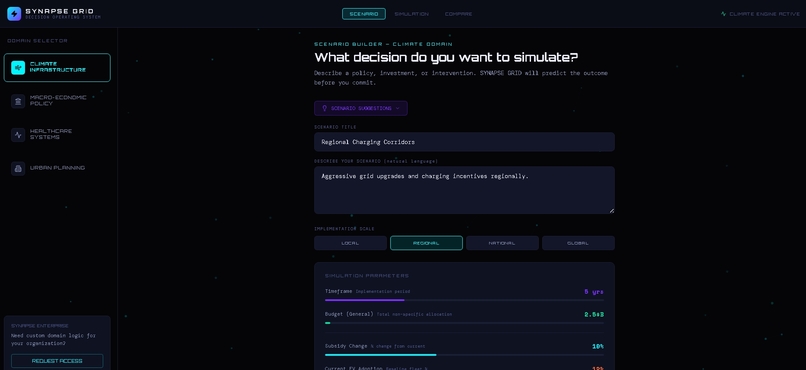The height and width of the screenshot is (370, 806).
Task: Click the Simulation Parameters heading
Action: tap(367, 276)
